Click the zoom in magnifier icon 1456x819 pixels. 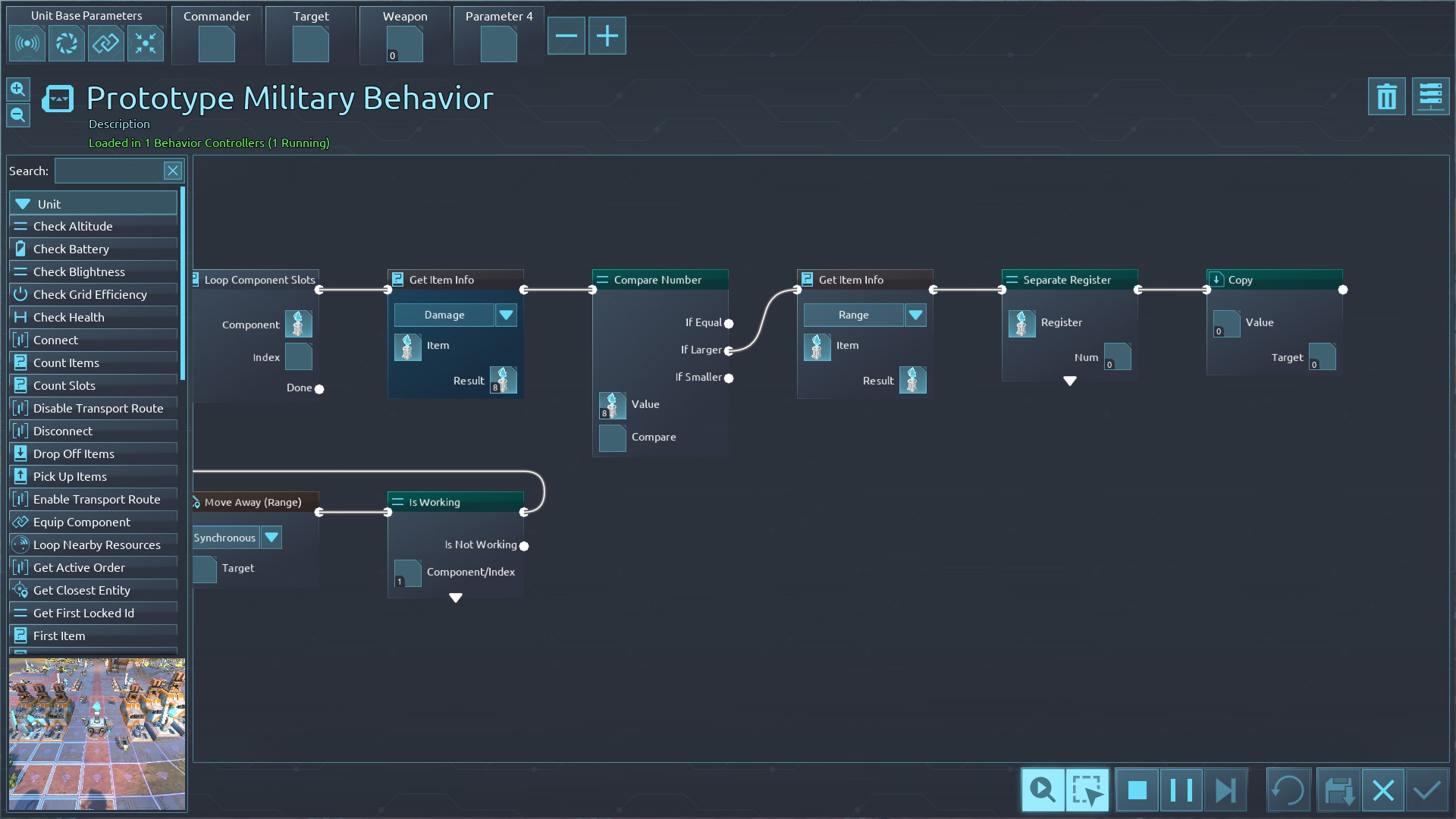point(18,89)
